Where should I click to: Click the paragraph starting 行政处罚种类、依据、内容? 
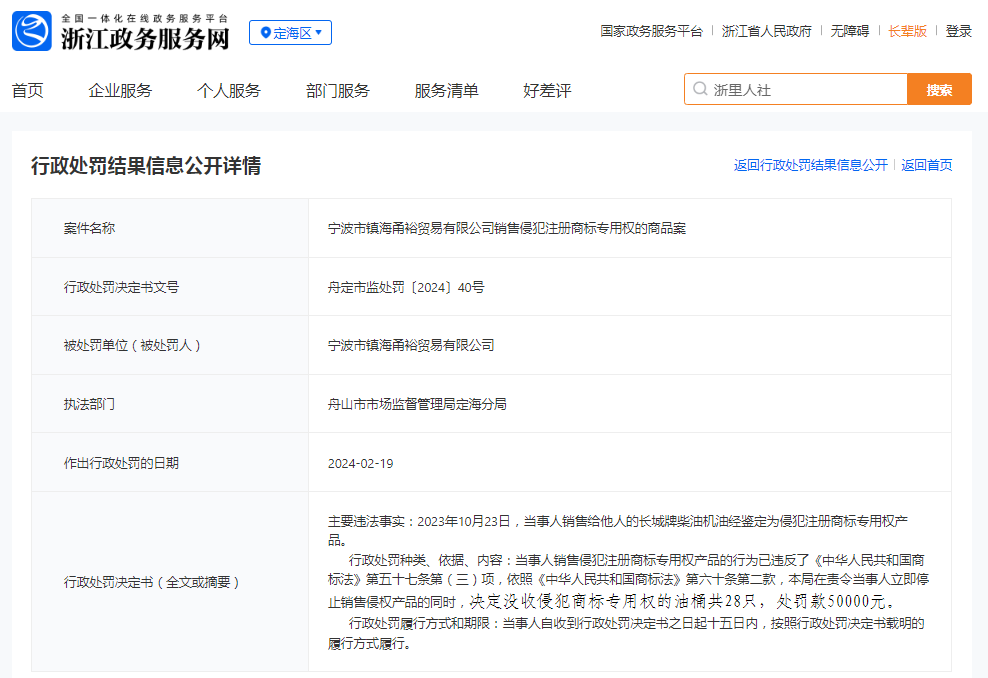coord(628,581)
